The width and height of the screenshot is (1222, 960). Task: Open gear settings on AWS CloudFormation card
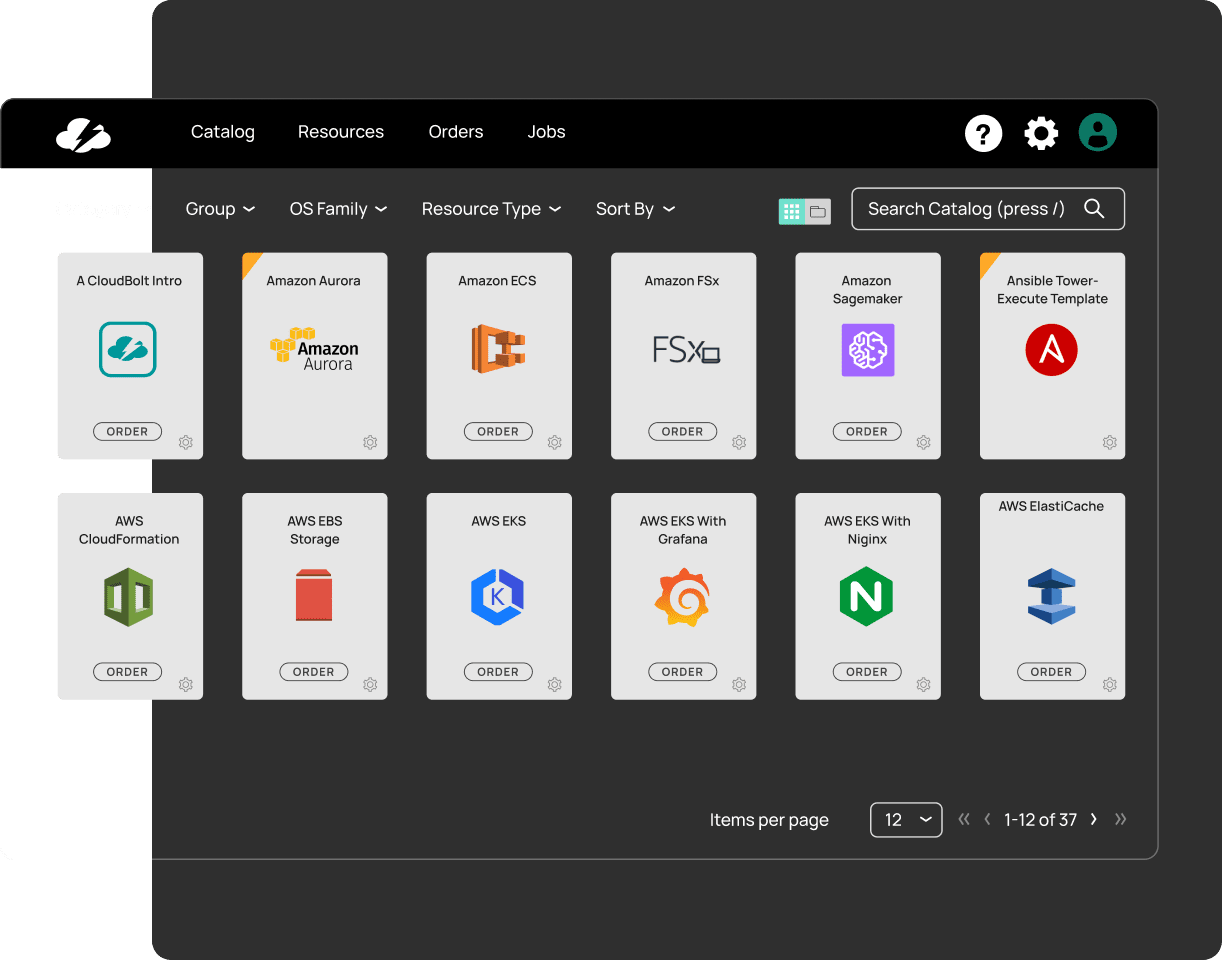pyautogui.click(x=186, y=685)
